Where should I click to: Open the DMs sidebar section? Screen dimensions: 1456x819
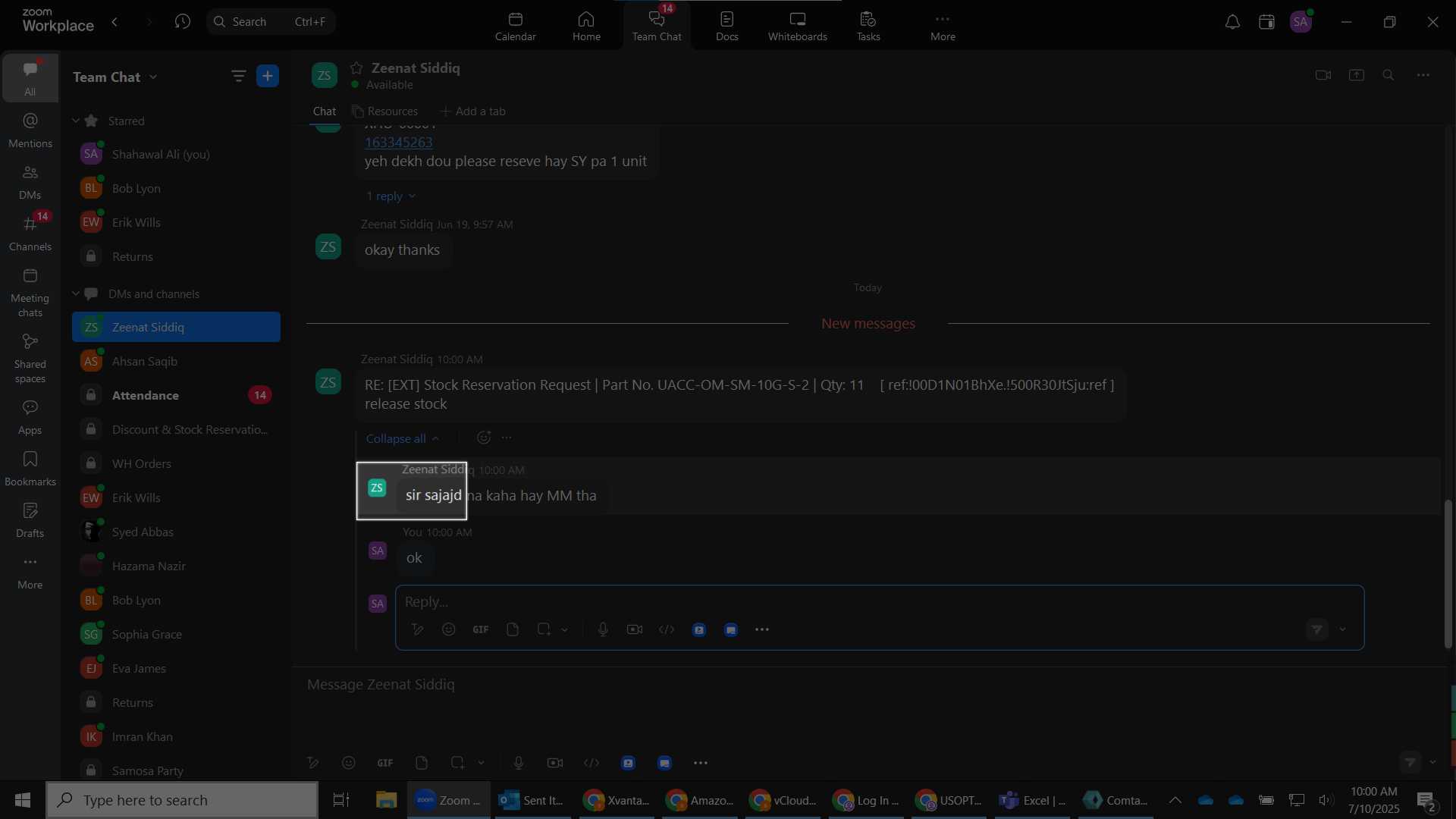click(30, 182)
